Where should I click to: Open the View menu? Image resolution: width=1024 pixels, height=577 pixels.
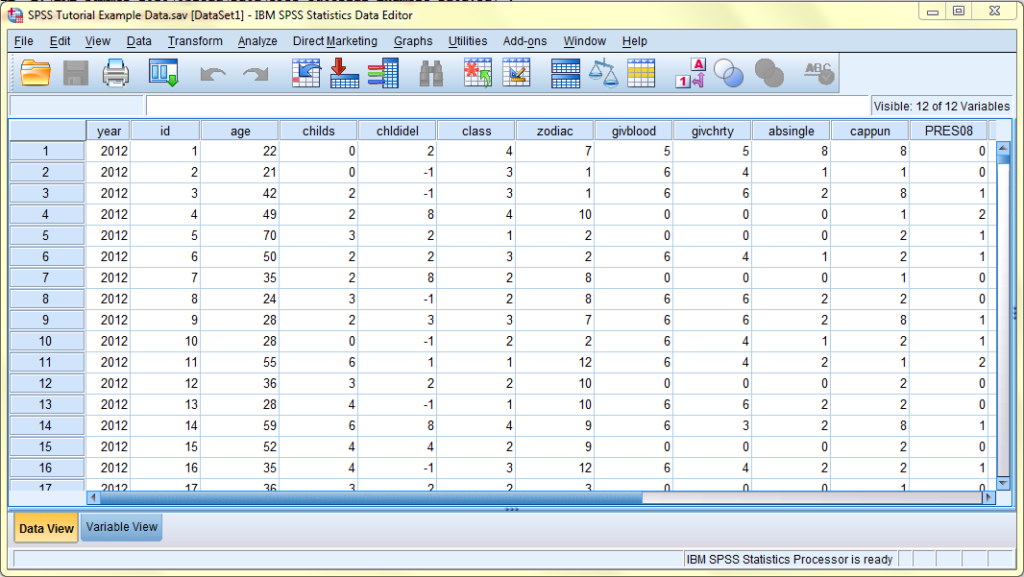(x=97, y=41)
